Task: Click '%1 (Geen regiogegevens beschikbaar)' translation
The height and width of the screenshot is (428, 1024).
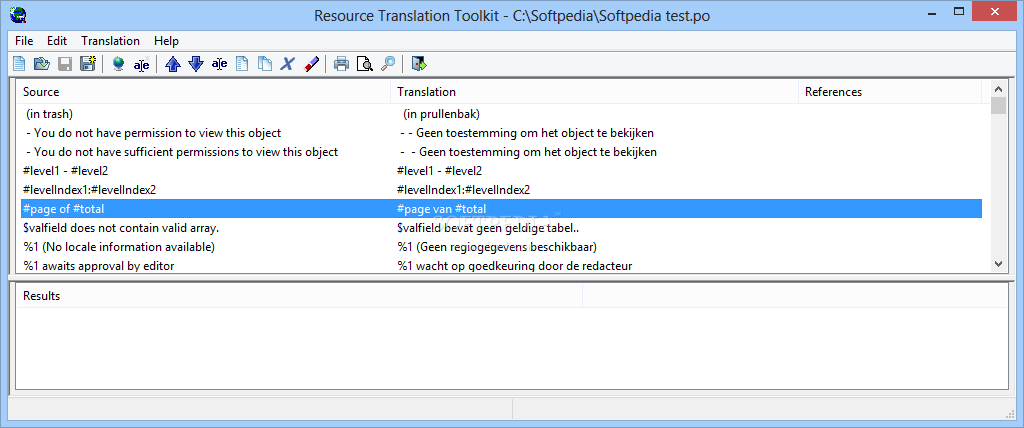Action: click(x=497, y=248)
